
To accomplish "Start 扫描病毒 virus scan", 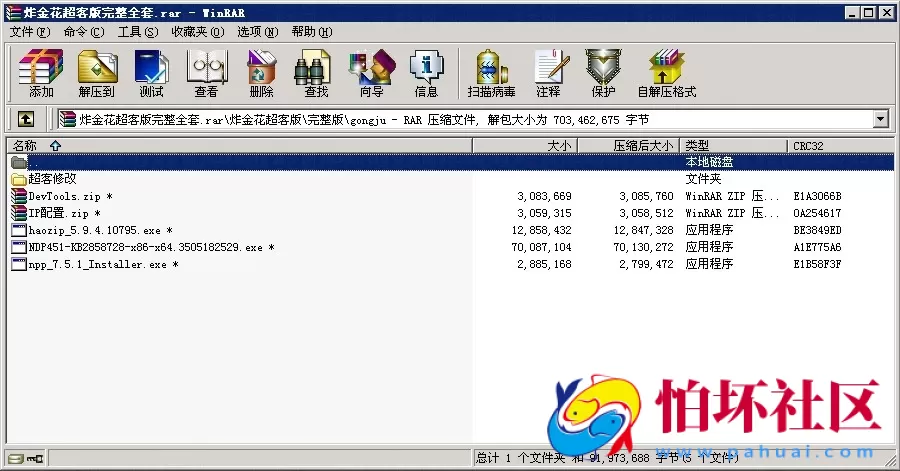I will click(491, 73).
